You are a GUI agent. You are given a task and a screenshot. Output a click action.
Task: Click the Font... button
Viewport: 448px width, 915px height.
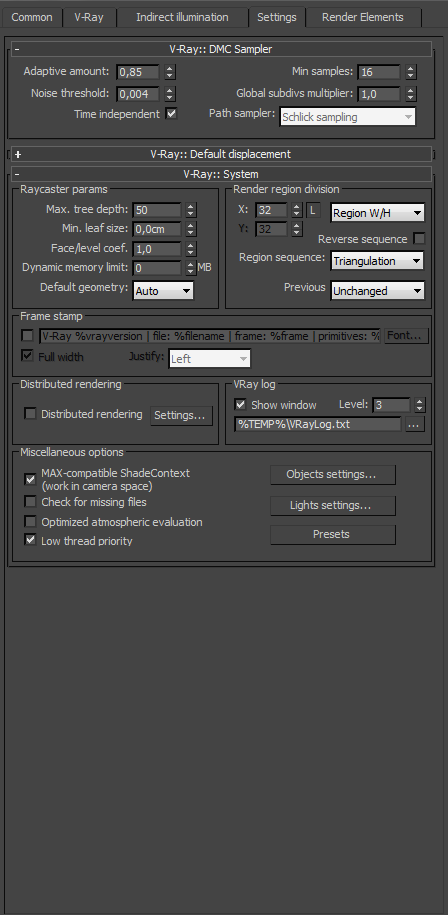pyautogui.click(x=407, y=336)
